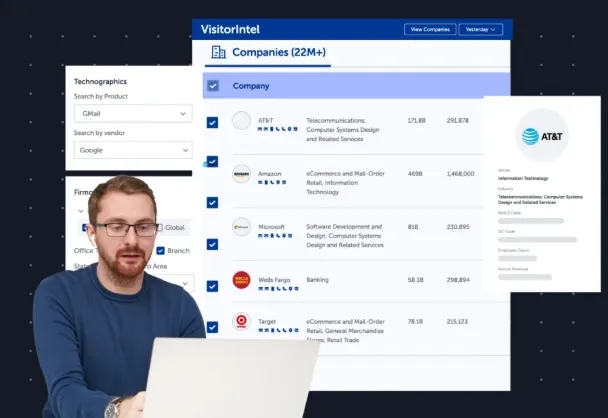Click Amazon's 1,468,000 employee count
Viewport: 608px width, 418px height.
(460, 174)
